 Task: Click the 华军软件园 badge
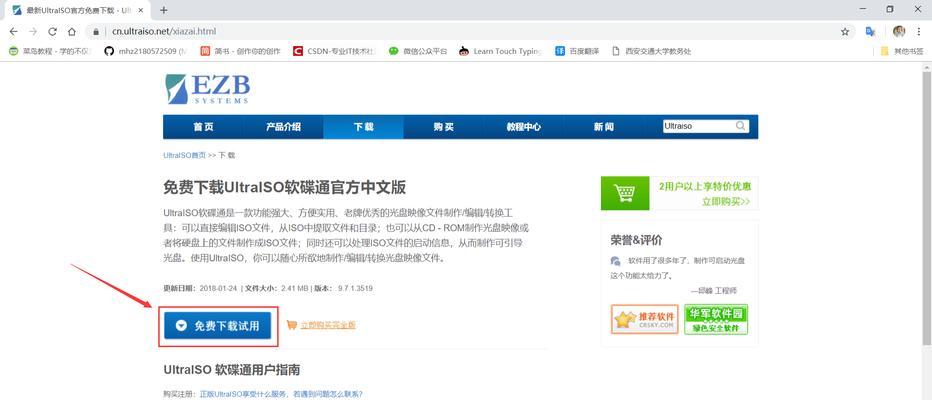point(716,319)
